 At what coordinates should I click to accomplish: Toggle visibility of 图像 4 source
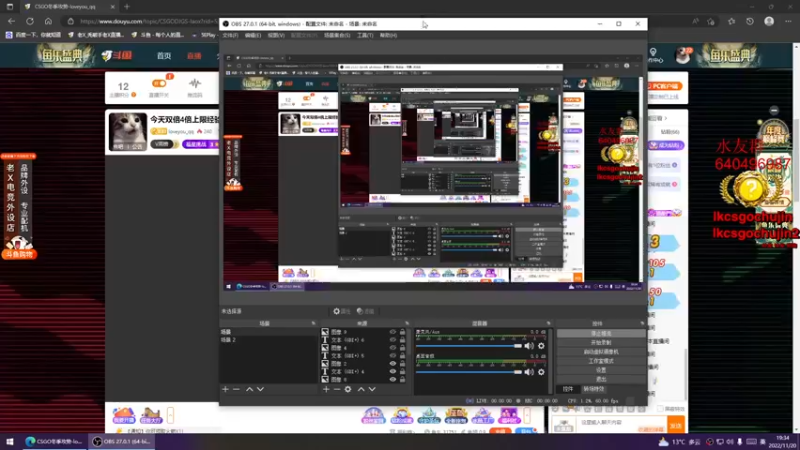tap(392, 348)
